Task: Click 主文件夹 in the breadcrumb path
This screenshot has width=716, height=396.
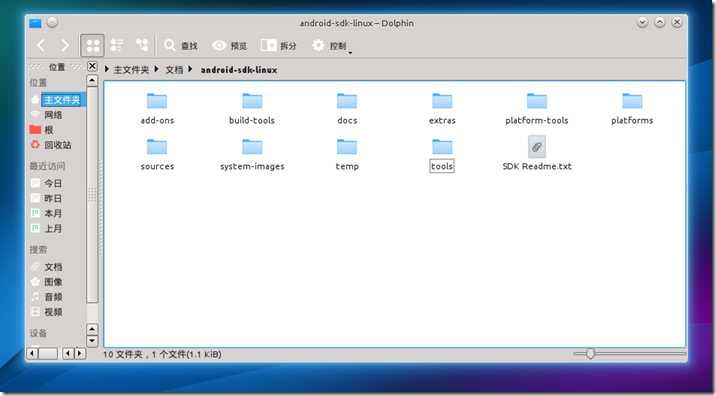Action: tap(131, 70)
